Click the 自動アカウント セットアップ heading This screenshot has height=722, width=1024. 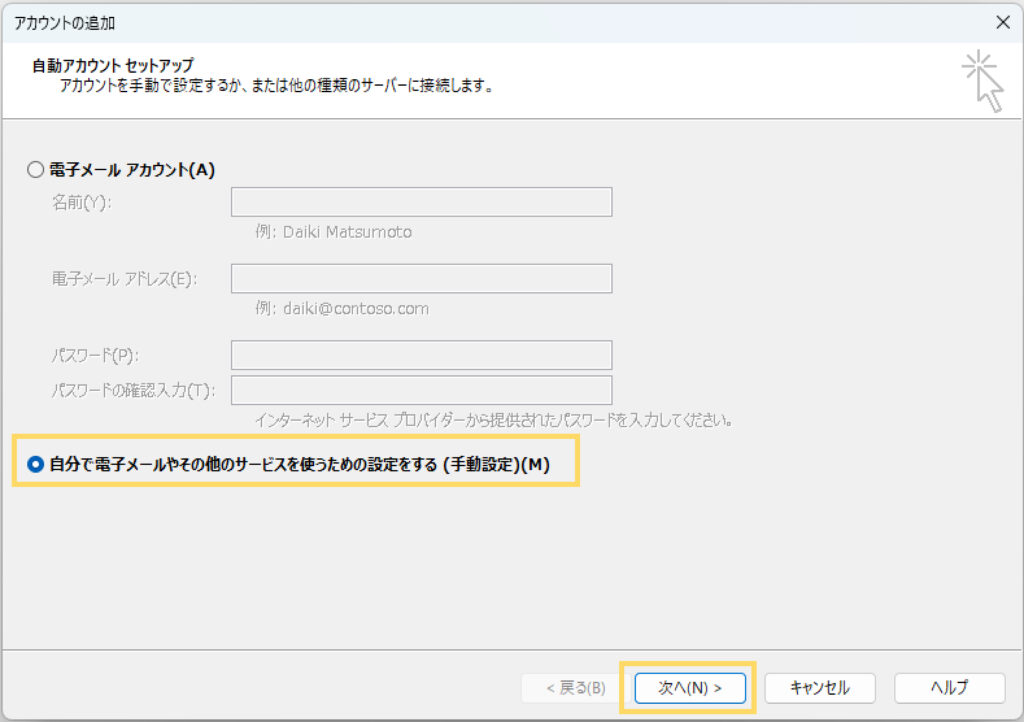(113, 66)
